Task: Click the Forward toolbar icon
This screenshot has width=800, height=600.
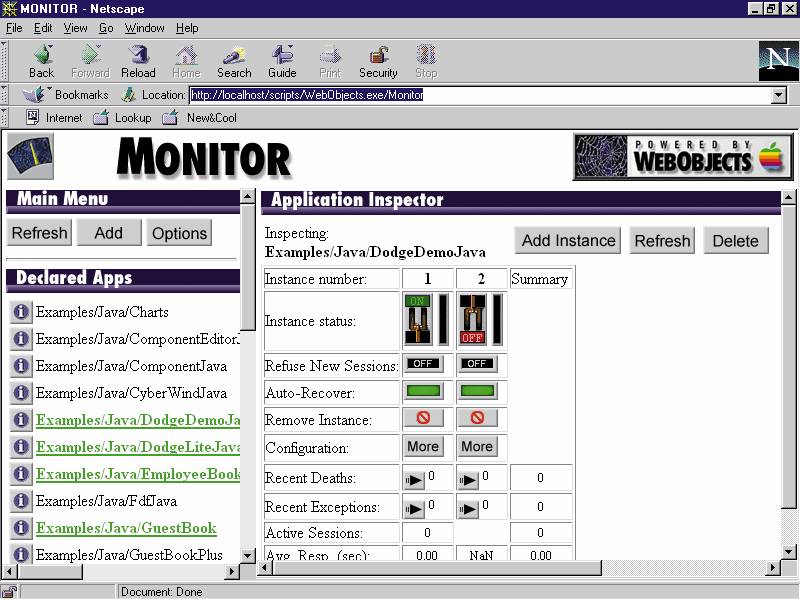Action: (x=90, y=61)
